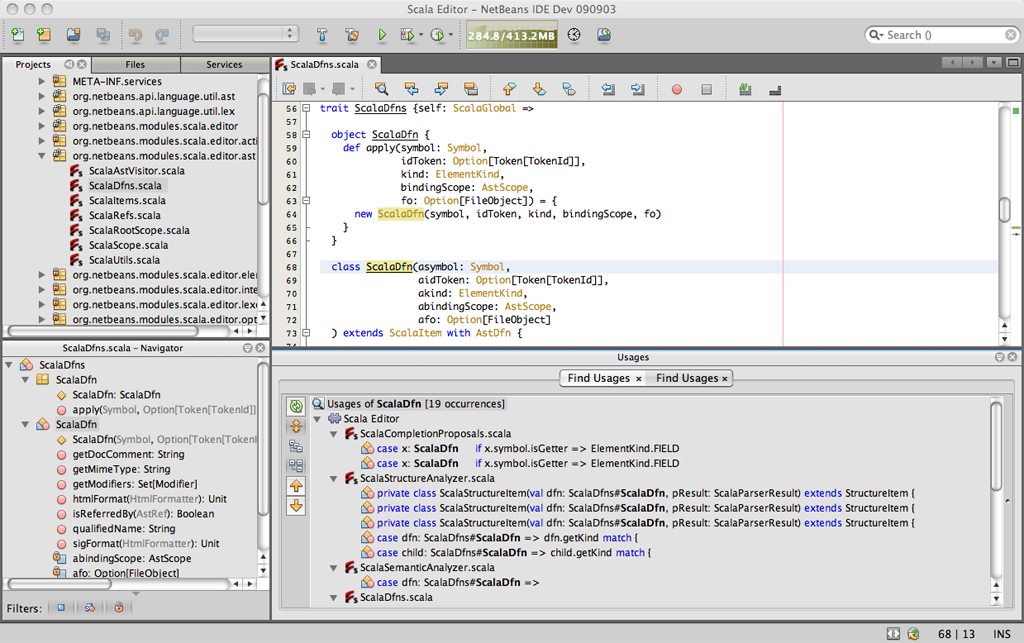Open the project configuration combo box
1024x643 pixels.
click(245, 35)
